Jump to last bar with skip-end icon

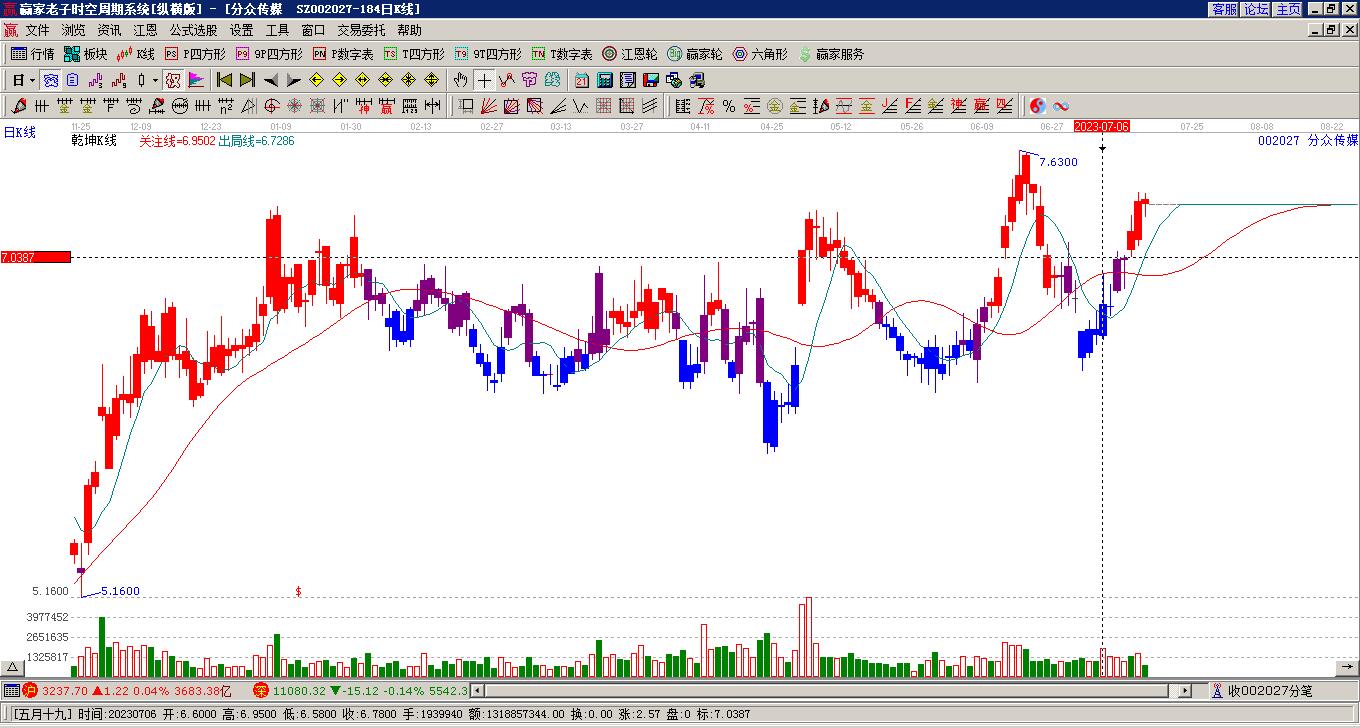click(x=247, y=80)
